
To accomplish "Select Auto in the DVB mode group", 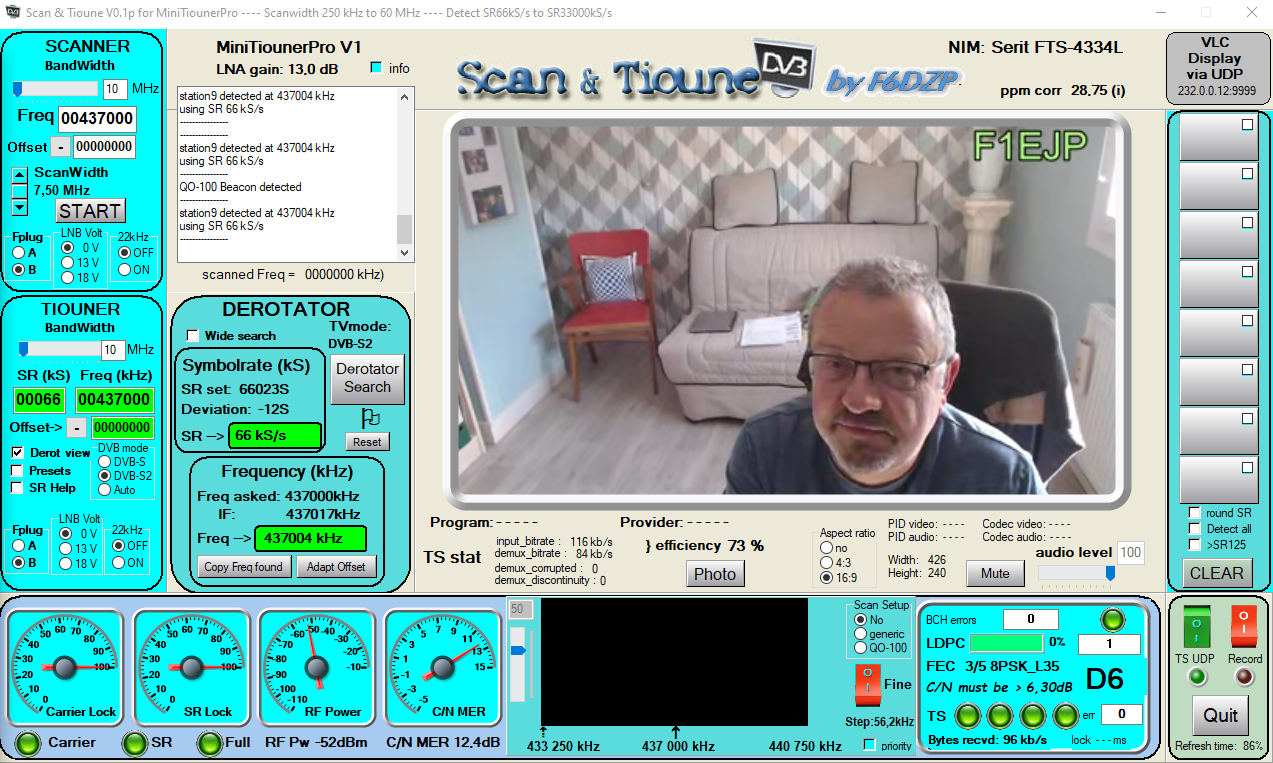I will pyautogui.click(x=105, y=490).
